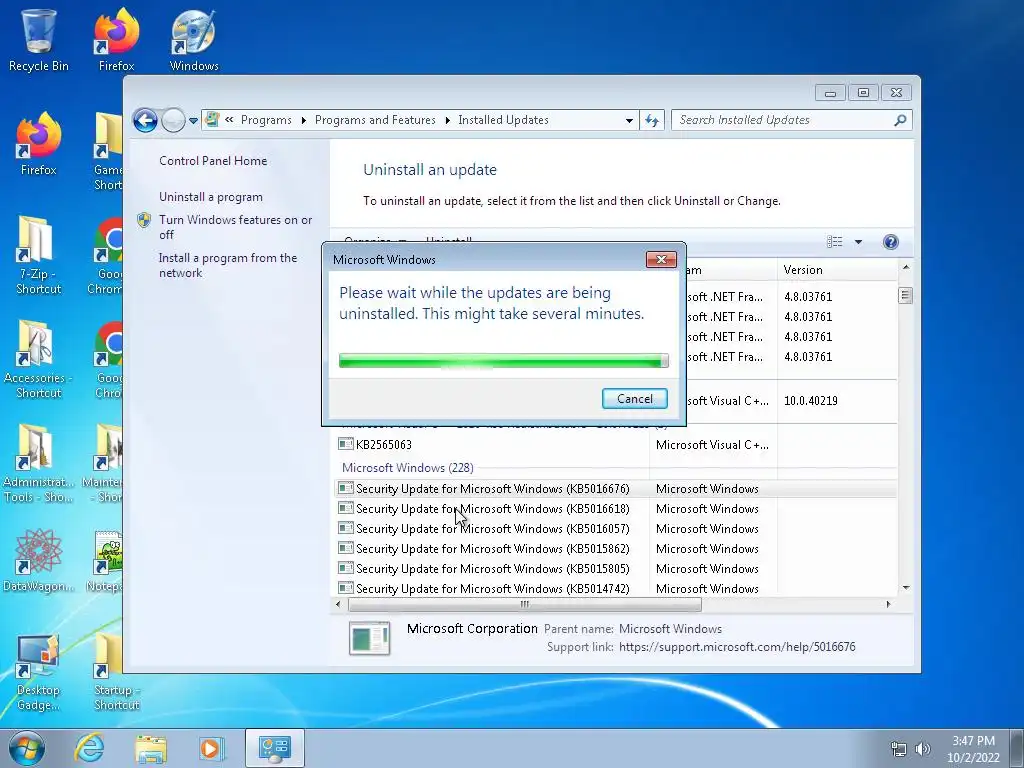Click the icon of update KB5016618
The height and width of the screenshot is (768, 1024).
click(345, 508)
